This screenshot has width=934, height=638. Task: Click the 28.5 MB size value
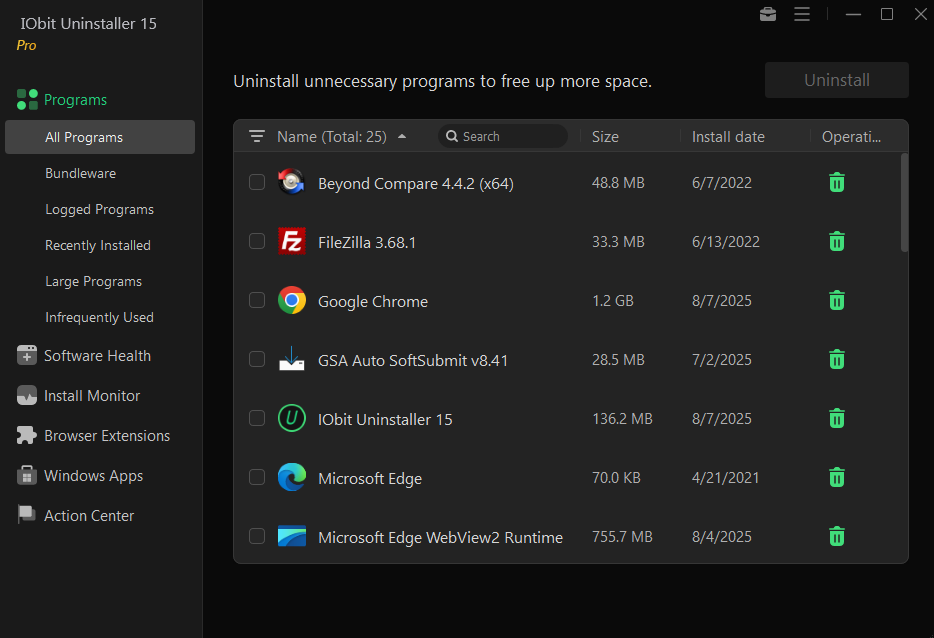point(618,360)
